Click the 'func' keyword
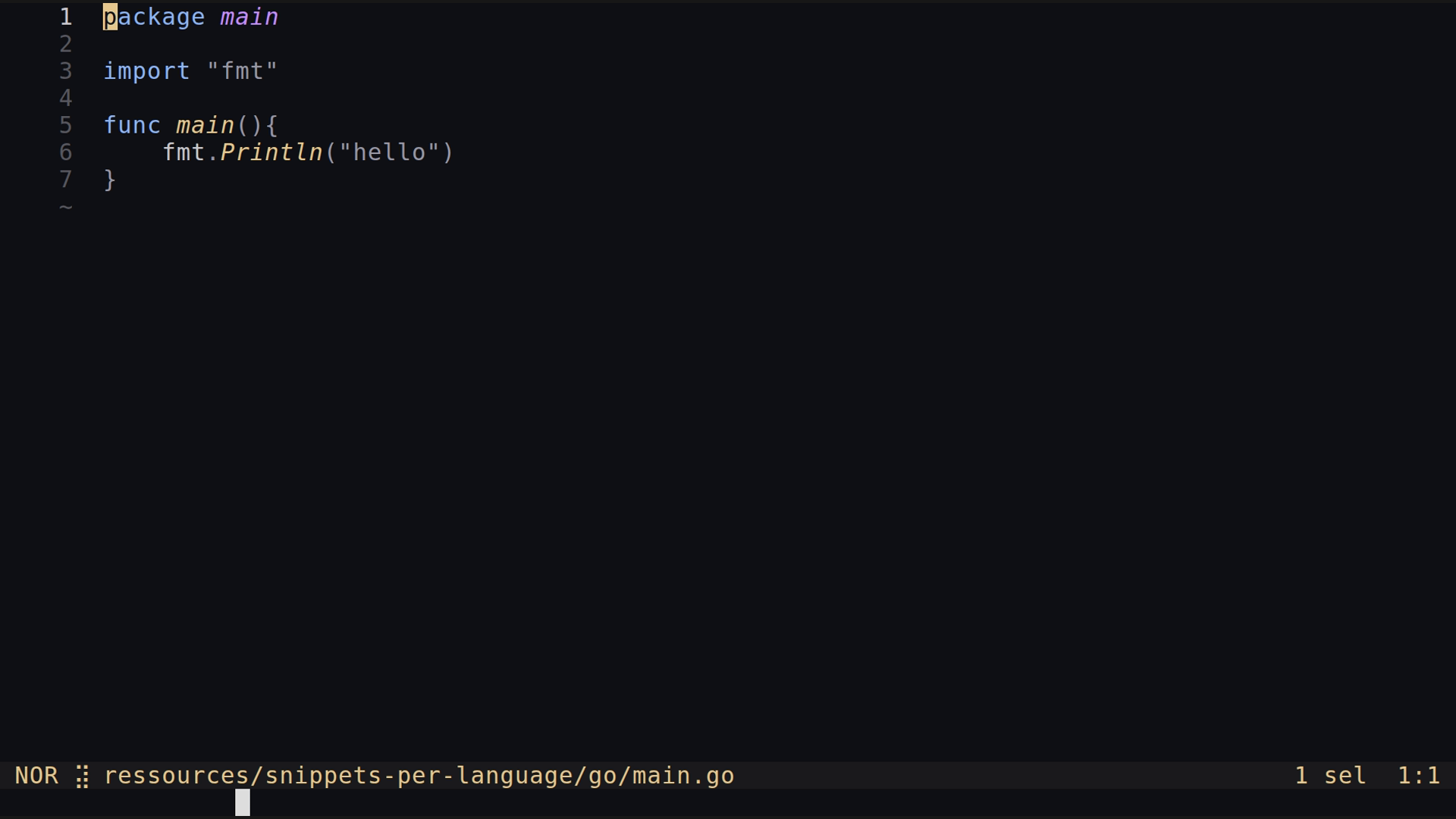 (x=132, y=125)
